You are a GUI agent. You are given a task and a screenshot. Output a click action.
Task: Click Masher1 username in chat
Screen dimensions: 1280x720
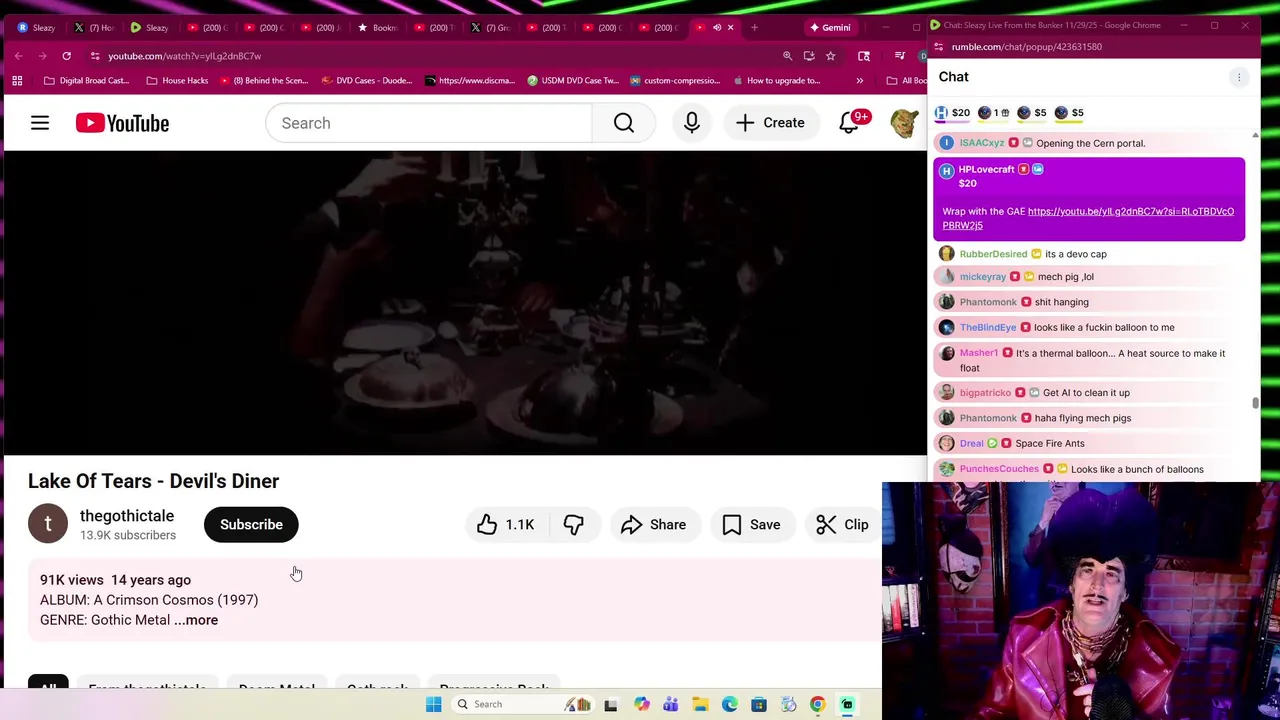979,353
